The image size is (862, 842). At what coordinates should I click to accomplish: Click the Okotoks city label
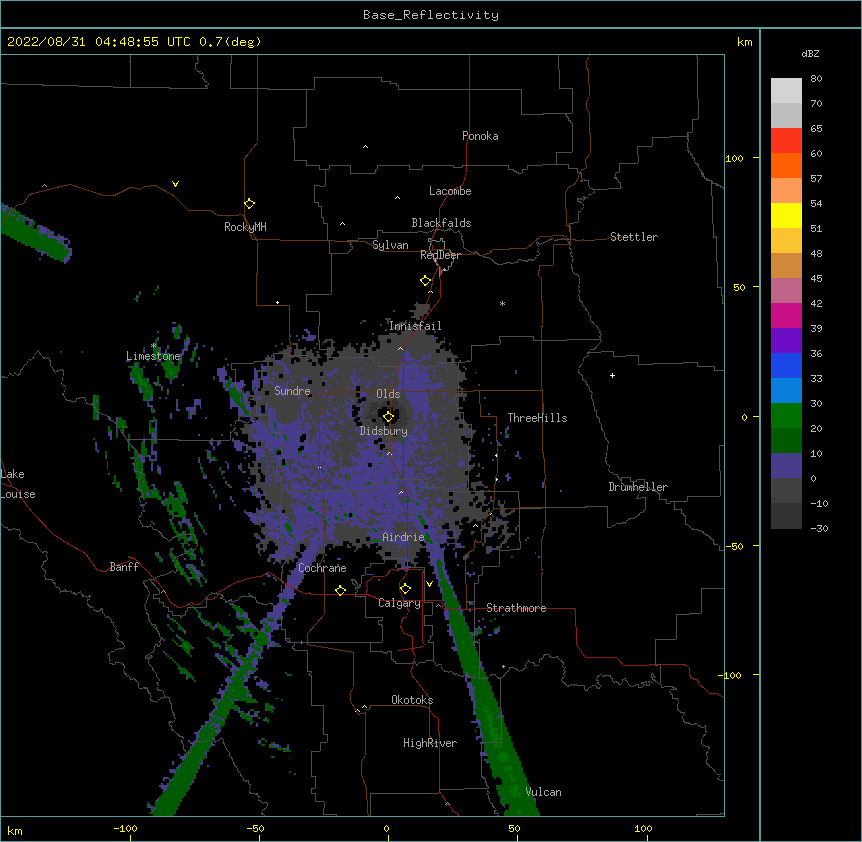pos(412,700)
